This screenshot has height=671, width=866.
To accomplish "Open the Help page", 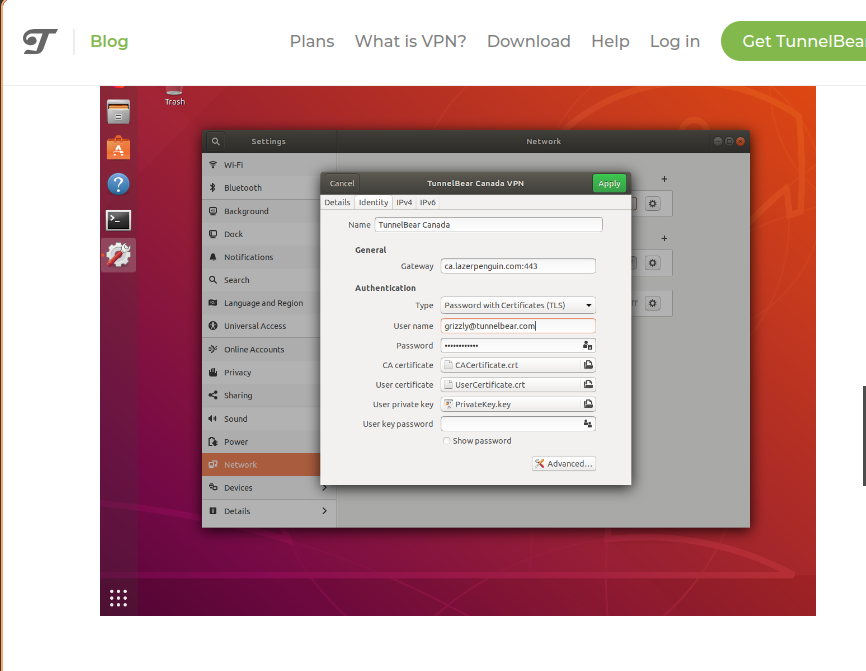I will [x=610, y=41].
